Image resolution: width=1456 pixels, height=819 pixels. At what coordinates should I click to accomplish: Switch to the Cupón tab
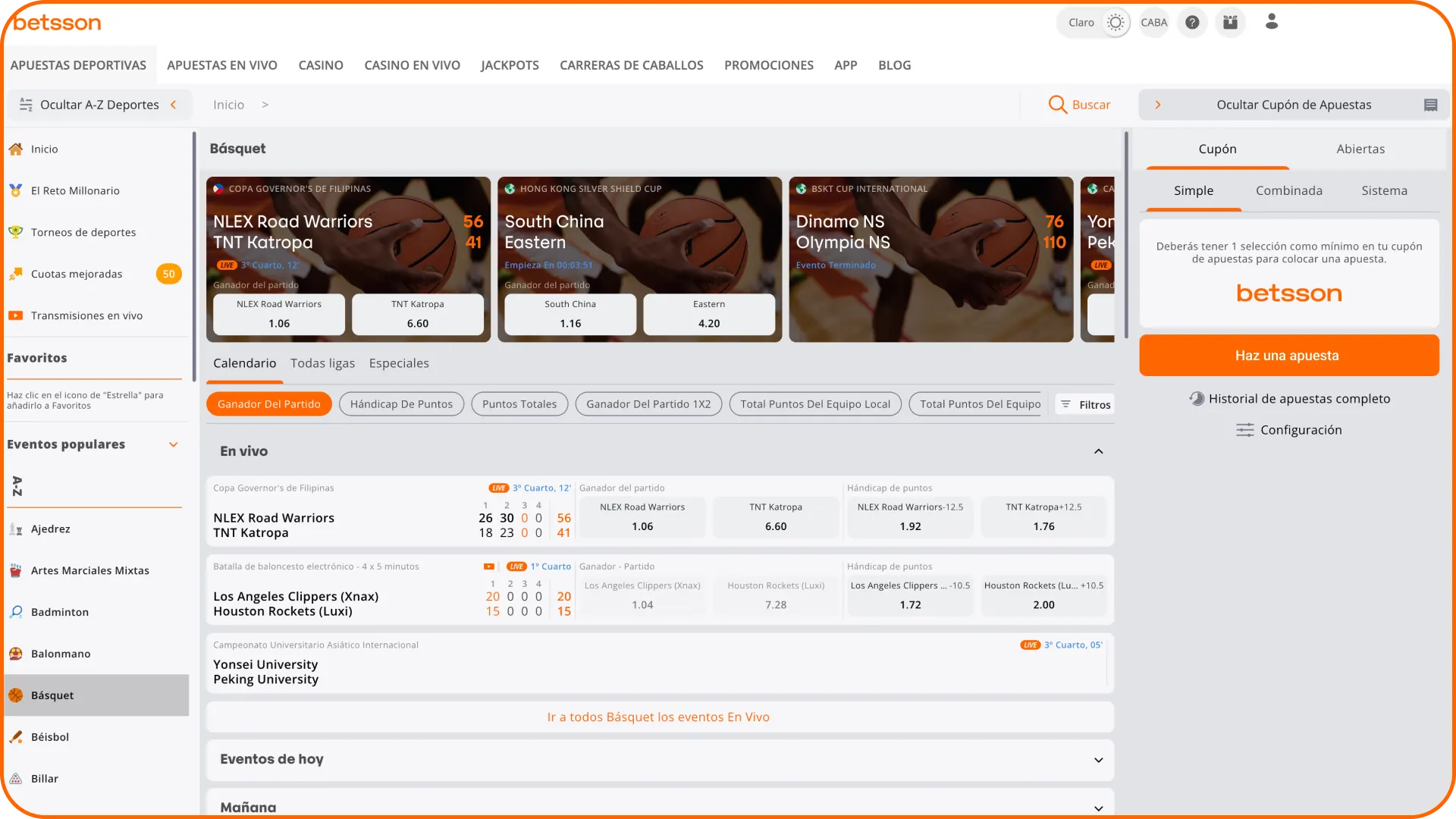pos(1217,149)
